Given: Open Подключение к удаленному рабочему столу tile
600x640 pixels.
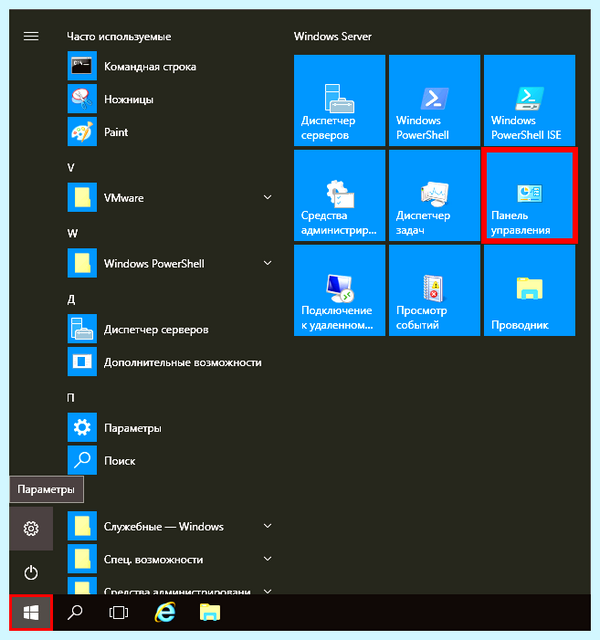Looking at the screenshot, I should 340,291.
